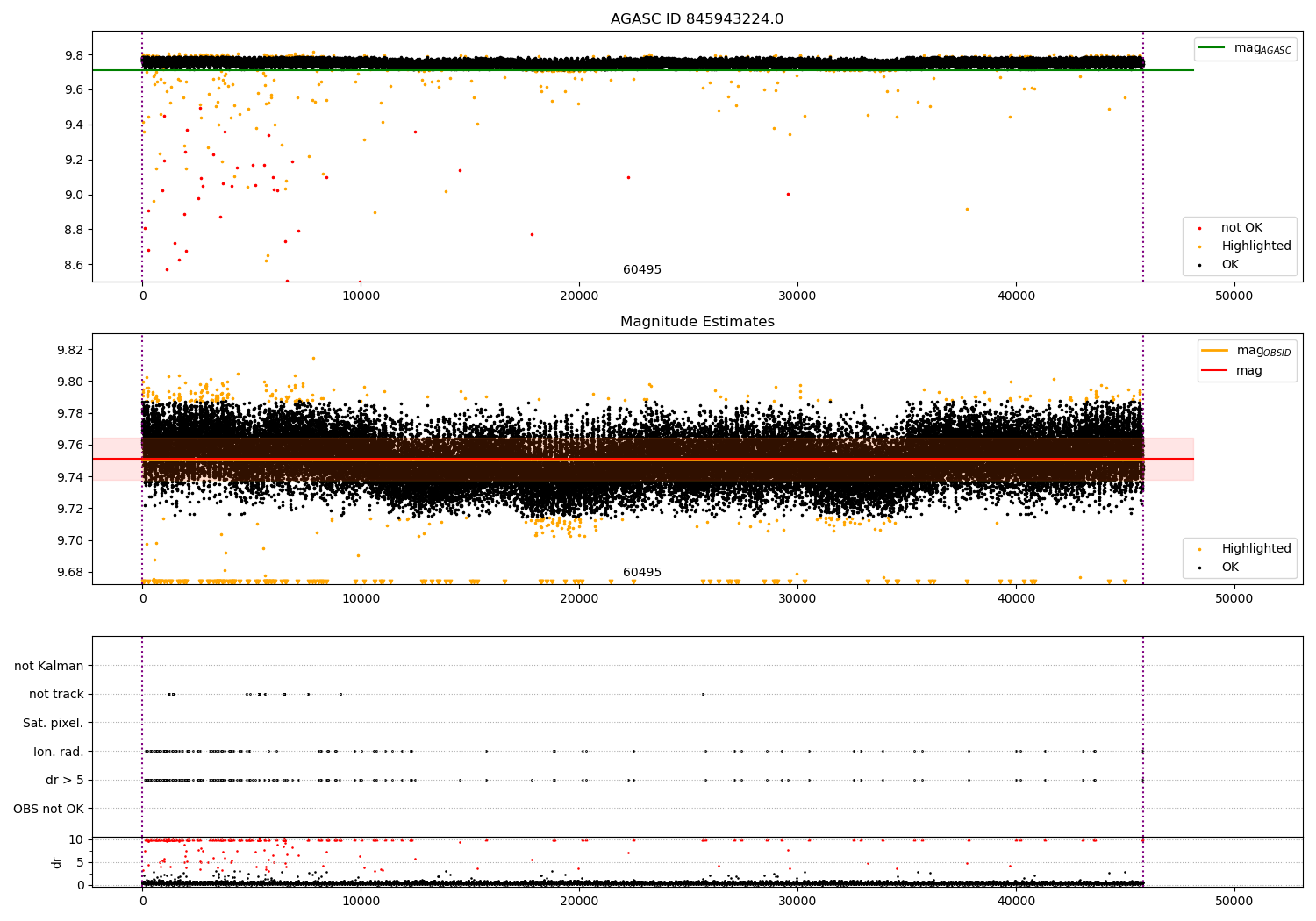This screenshot has height=921, width=1316.
Task: Click the 40000 x-axis tick of middle plot
Action: tap(1016, 599)
